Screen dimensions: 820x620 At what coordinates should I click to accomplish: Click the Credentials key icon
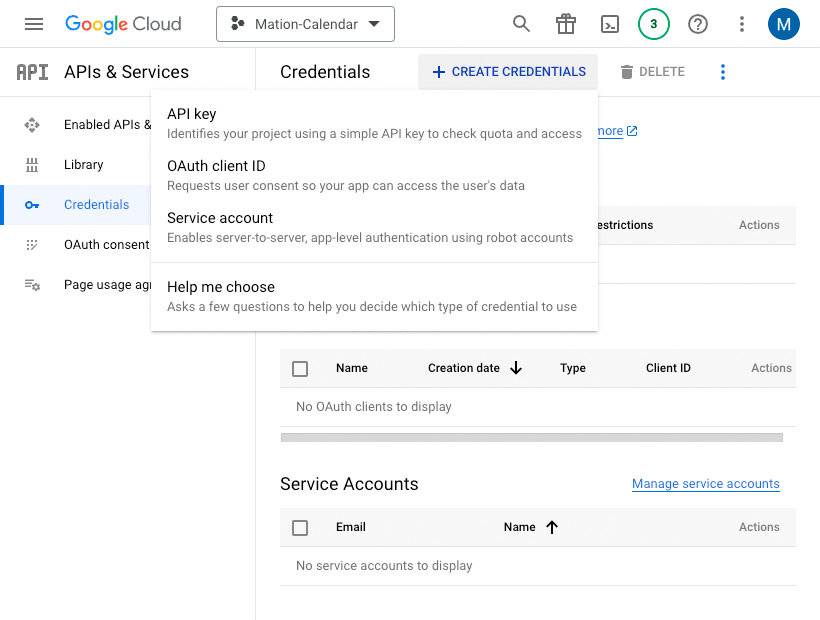[32, 205]
